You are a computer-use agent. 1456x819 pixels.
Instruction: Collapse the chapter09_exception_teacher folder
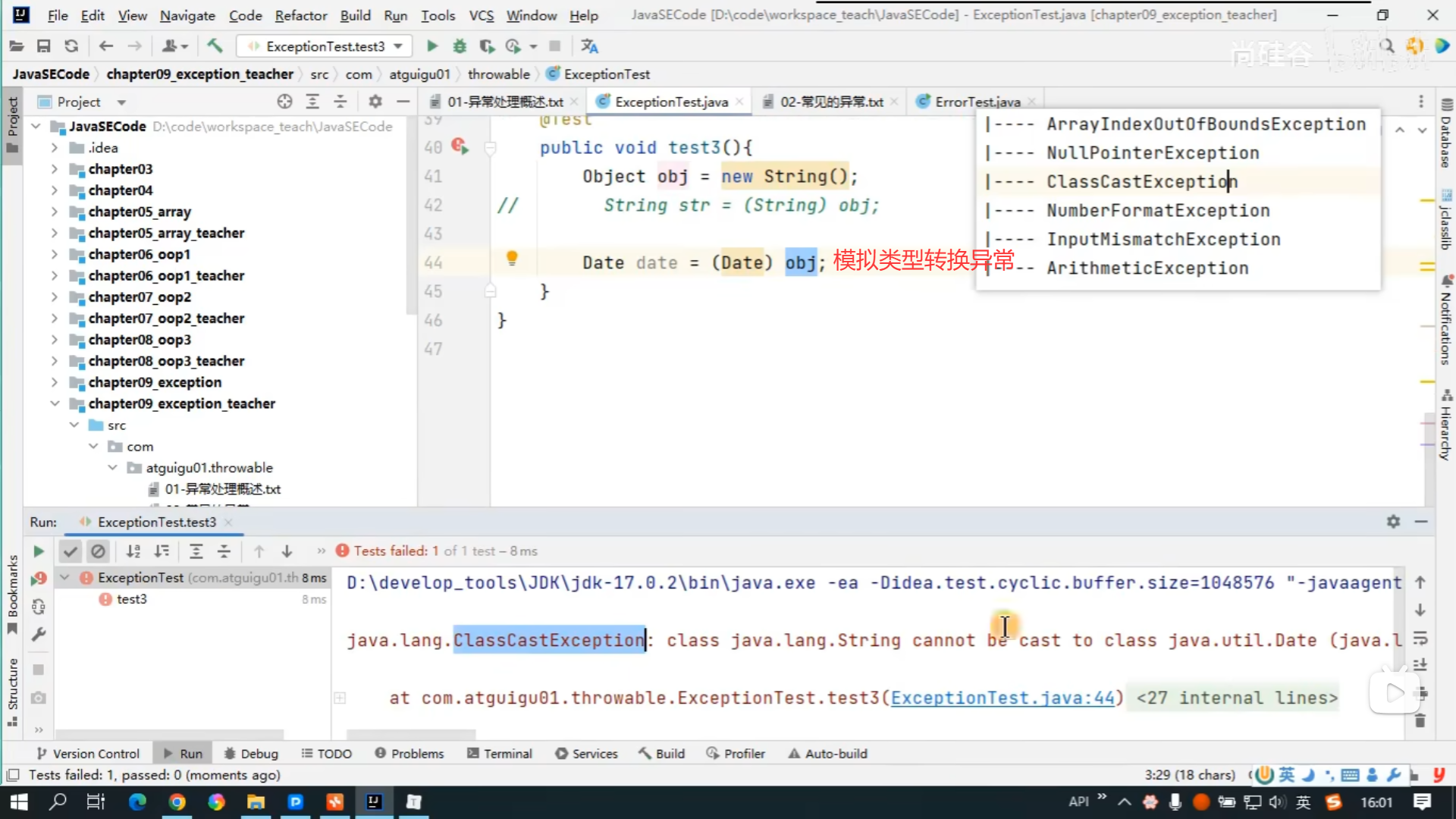[55, 403]
